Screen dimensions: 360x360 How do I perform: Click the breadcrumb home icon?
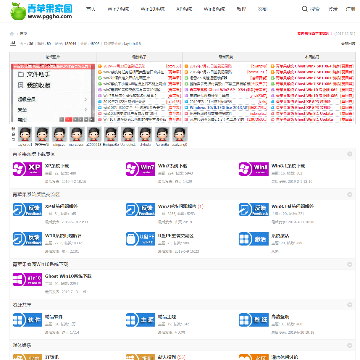(x=12, y=34)
